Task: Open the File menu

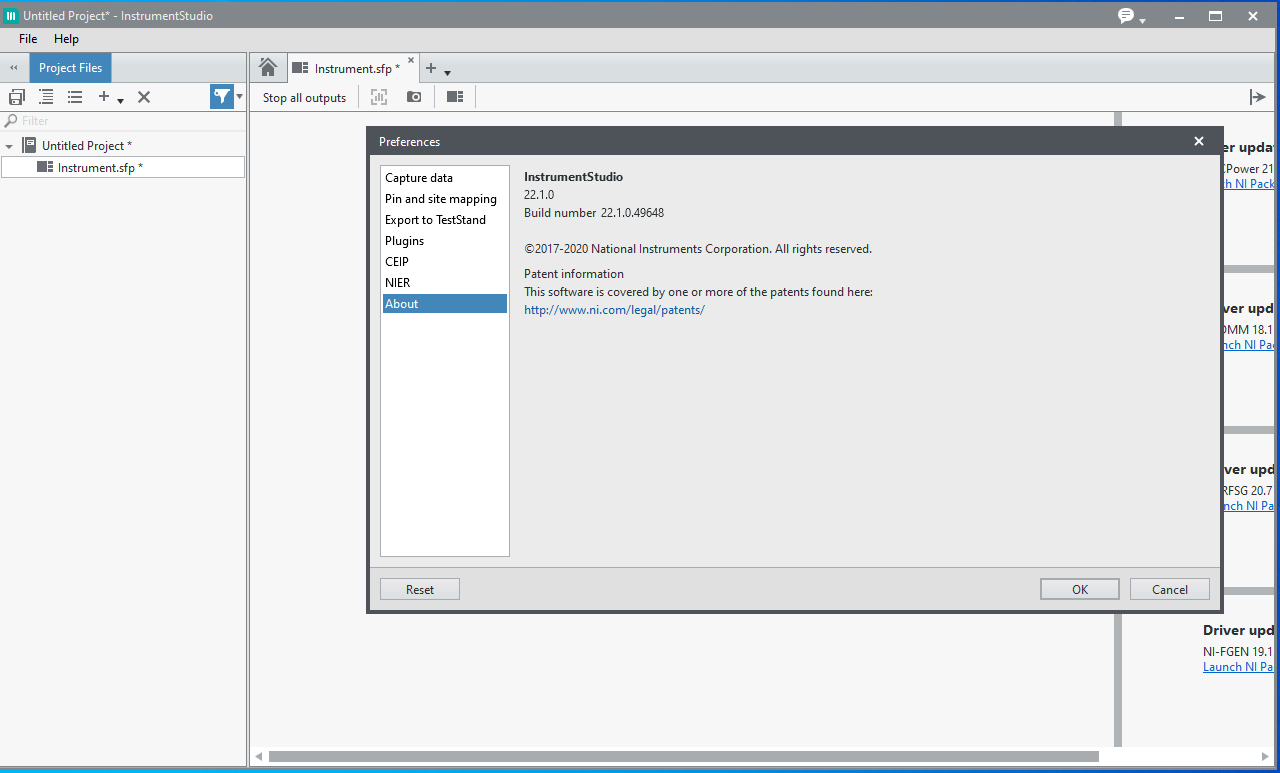Action: click(x=28, y=39)
